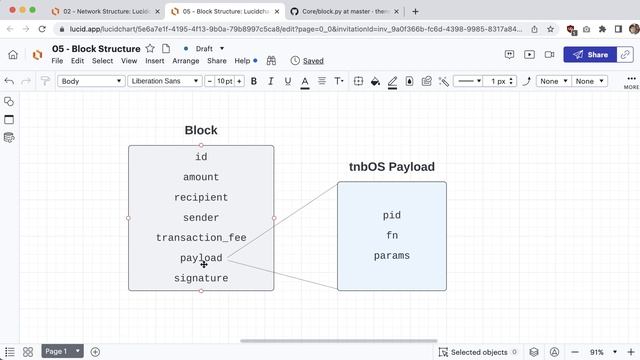
Task: Click the Undo arrow
Action: [9, 81]
